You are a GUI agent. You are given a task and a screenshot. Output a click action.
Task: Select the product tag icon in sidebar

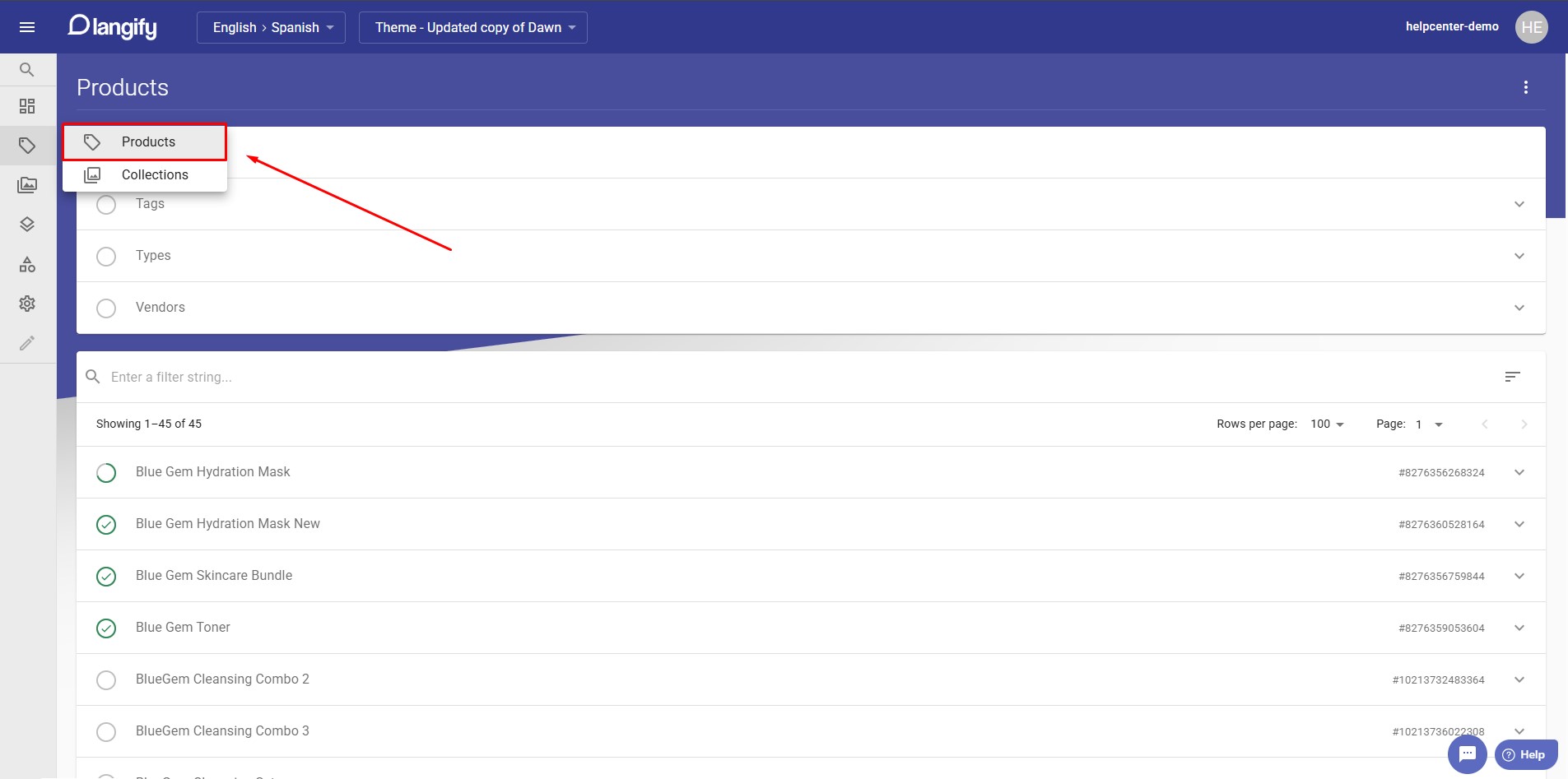(27, 145)
